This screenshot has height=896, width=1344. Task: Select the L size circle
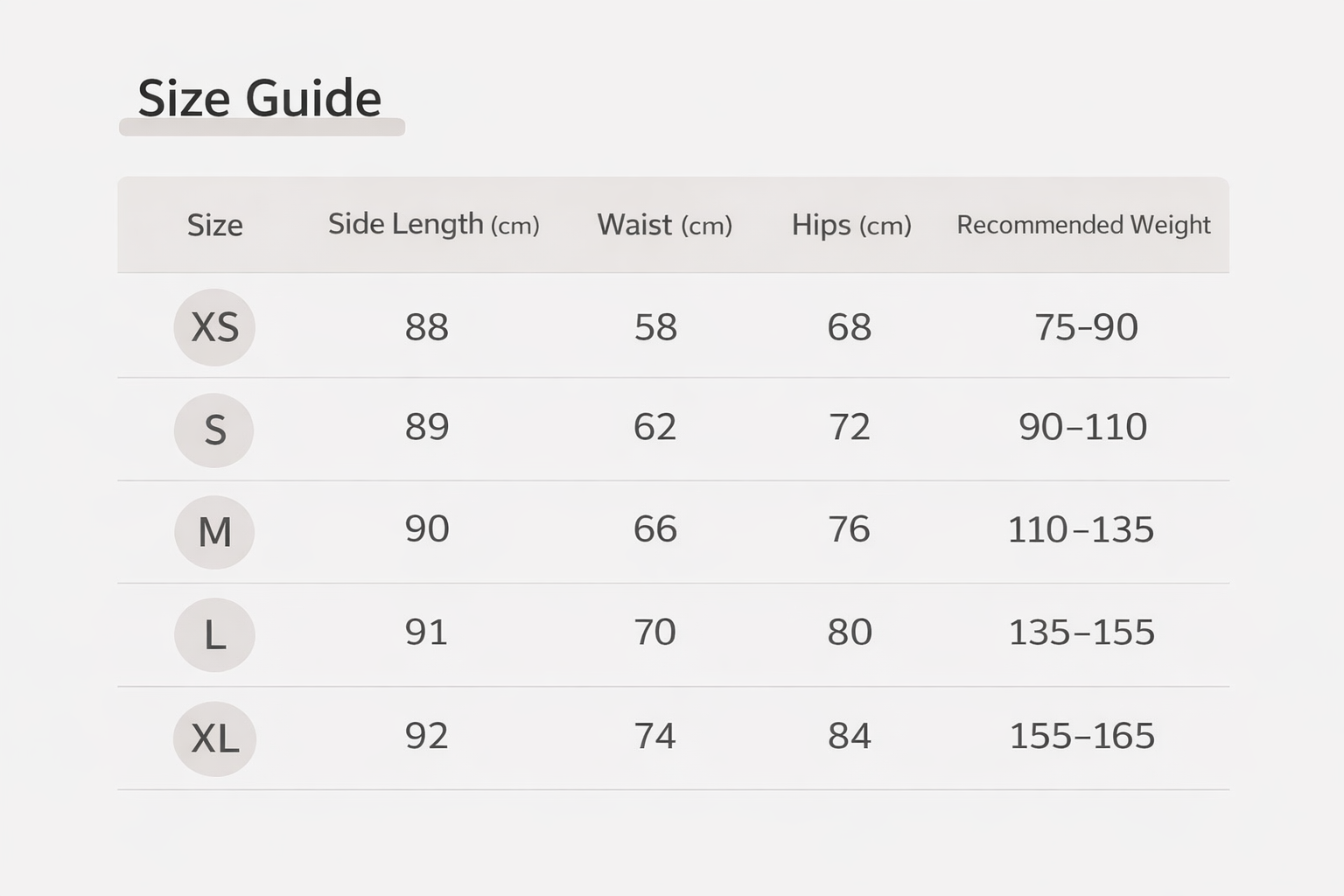214,634
